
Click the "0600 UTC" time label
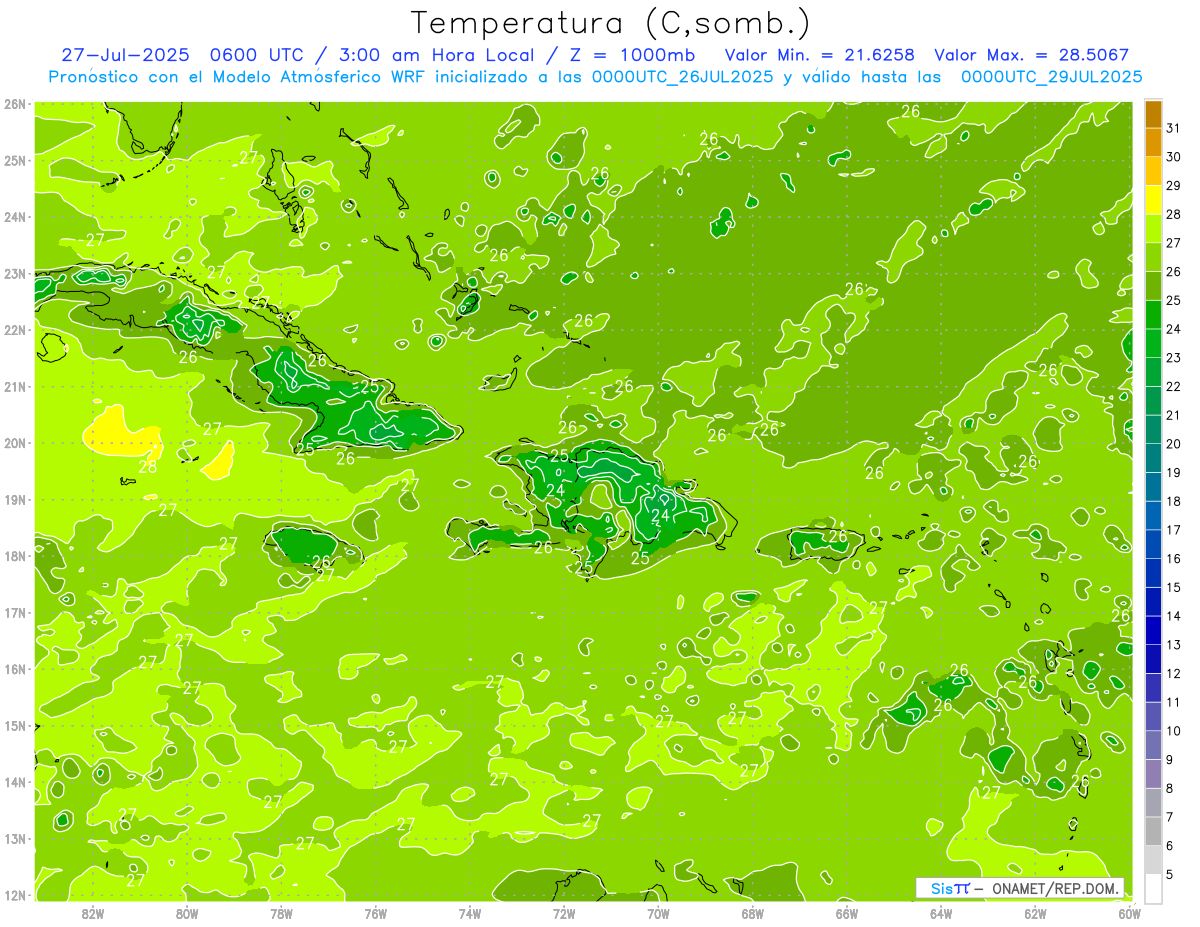(x=258, y=55)
